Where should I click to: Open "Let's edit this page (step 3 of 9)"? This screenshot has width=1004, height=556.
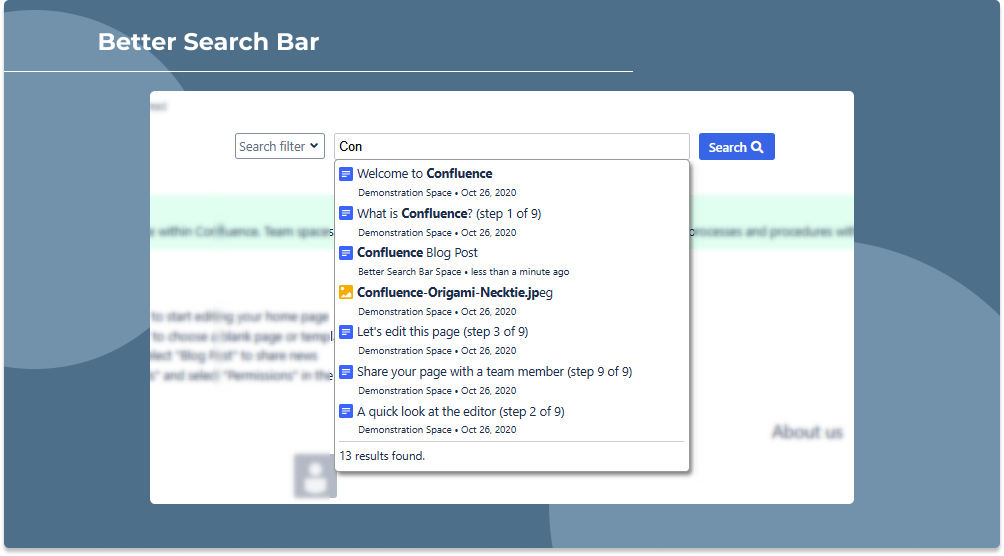tap(442, 332)
